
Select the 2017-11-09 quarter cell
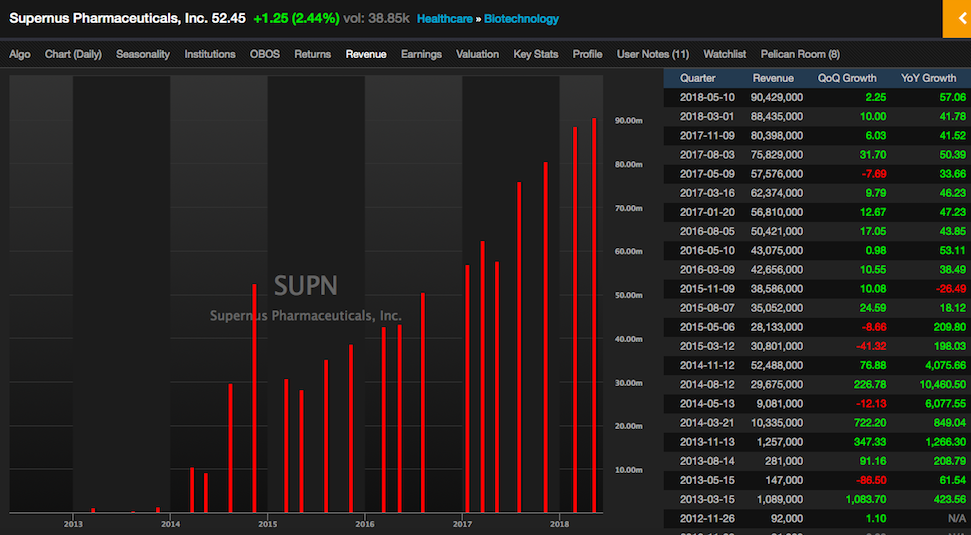tap(707, 136)
